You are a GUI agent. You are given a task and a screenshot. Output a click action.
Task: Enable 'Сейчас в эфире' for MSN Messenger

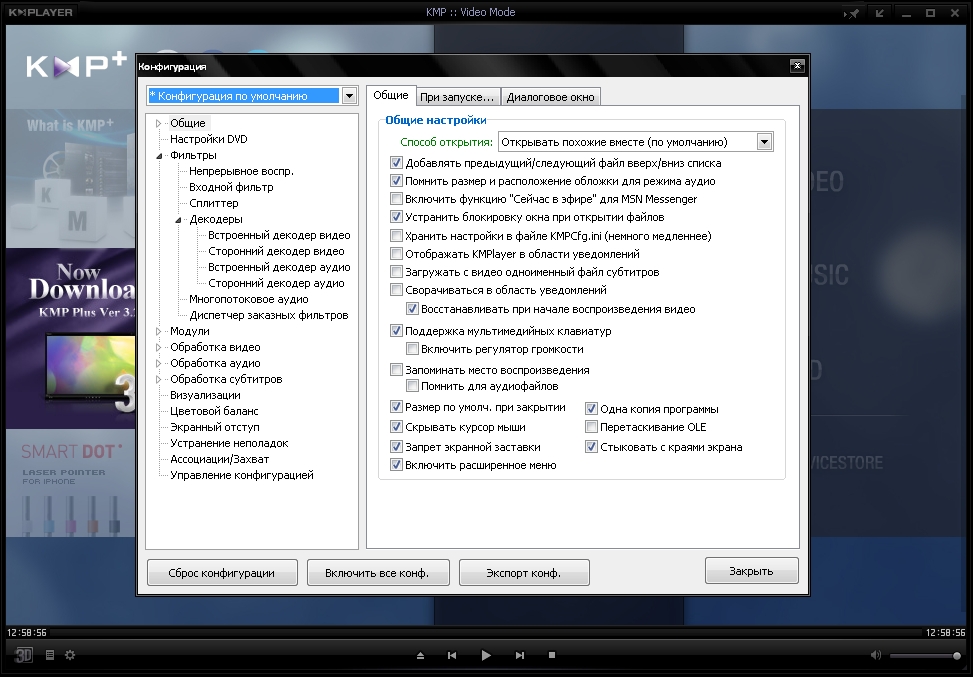point(396,199)
